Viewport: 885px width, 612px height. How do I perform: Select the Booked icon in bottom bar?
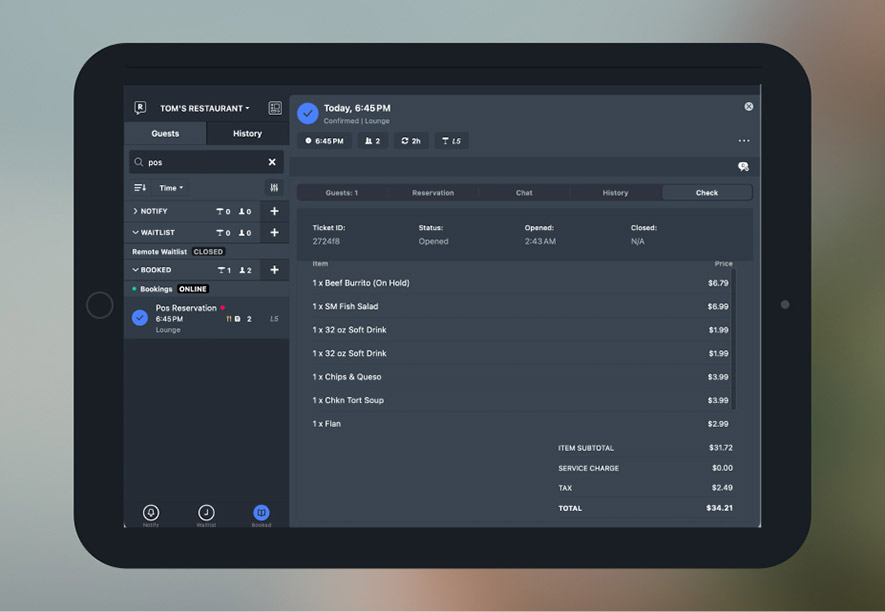[261, 515]
